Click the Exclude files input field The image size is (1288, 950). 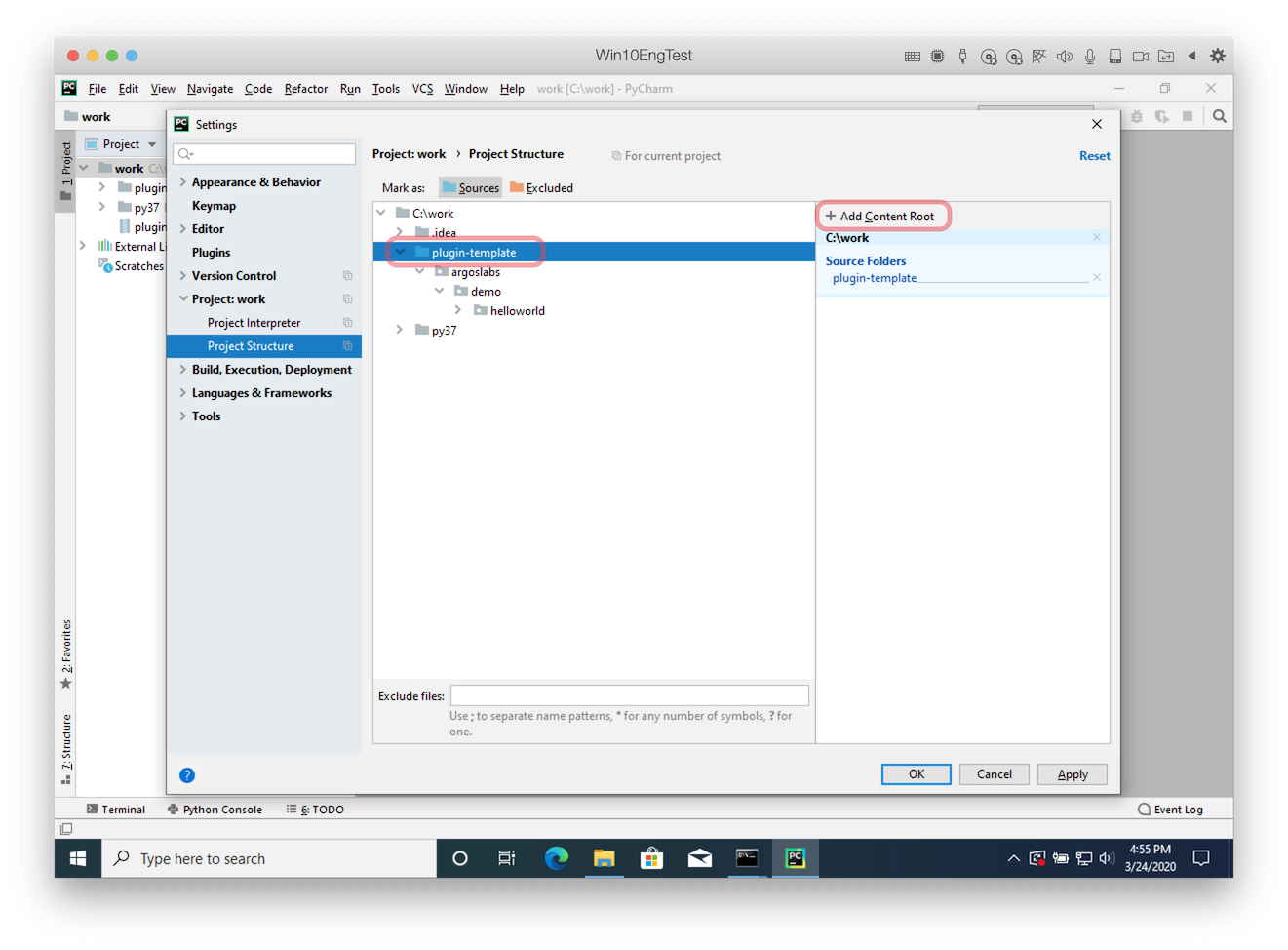630,695
